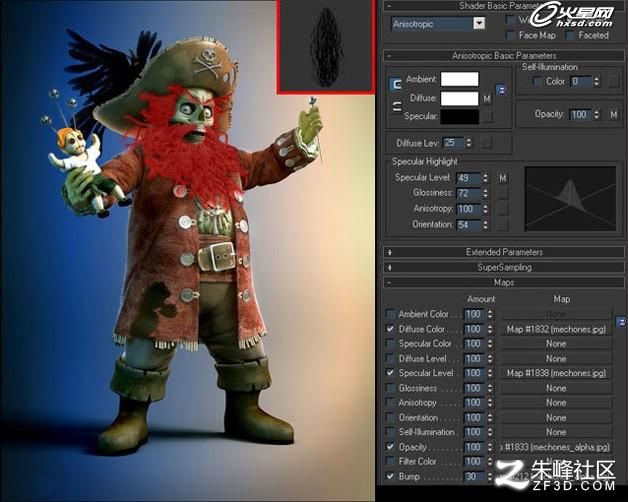Enable the Filter Color map checkbox

(390, 461)
